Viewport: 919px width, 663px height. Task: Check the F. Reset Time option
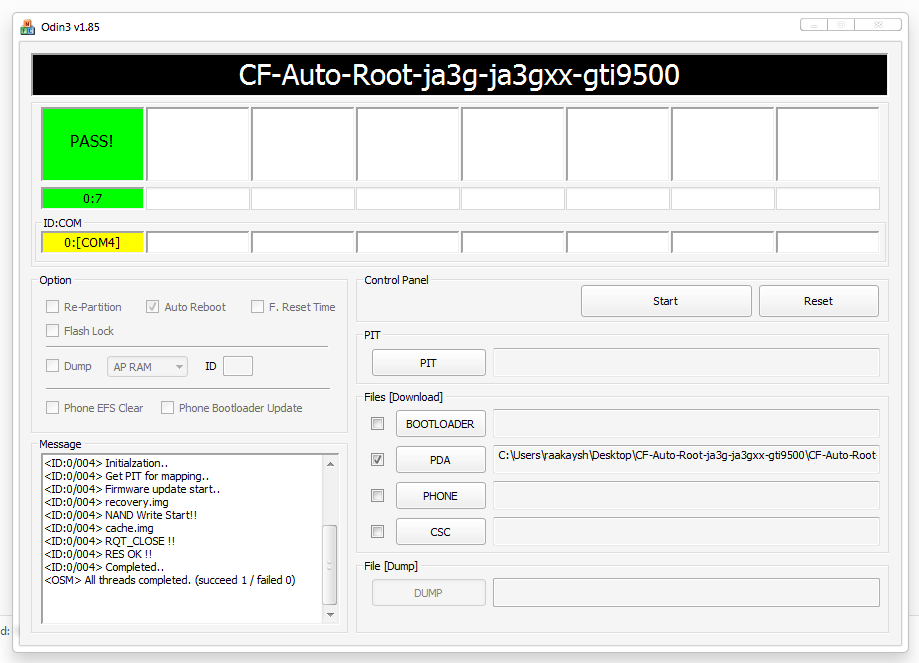[257, 307]
